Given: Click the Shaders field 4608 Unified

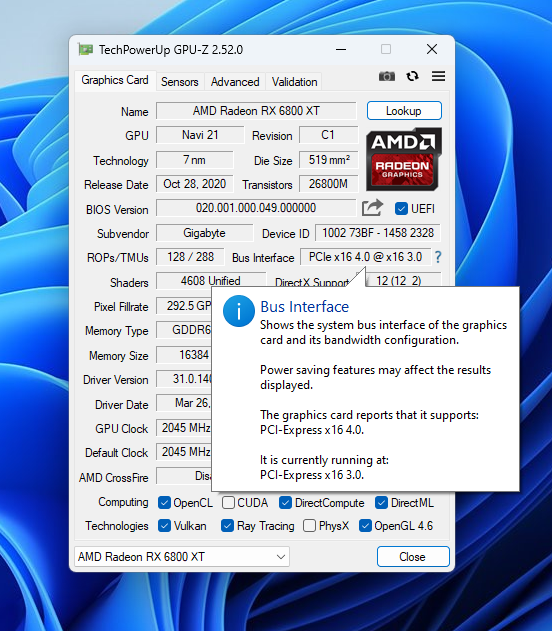Looking at the screenshot, I should 211,280.
